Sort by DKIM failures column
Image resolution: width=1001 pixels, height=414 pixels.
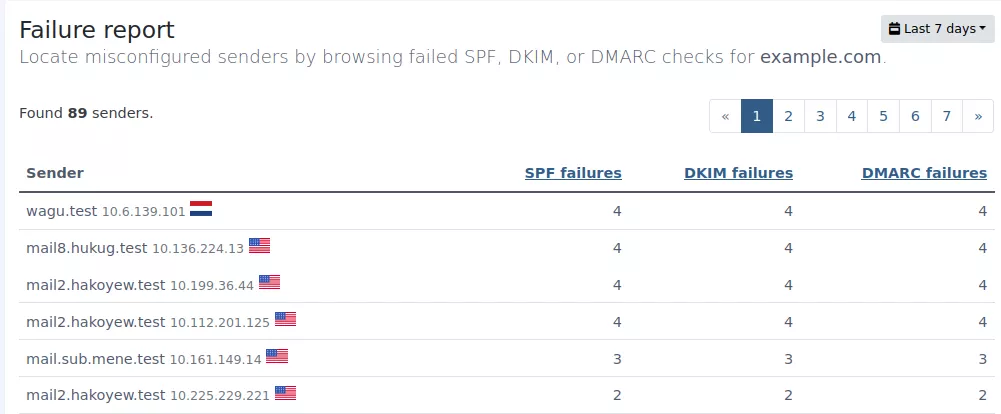(739, 173)
